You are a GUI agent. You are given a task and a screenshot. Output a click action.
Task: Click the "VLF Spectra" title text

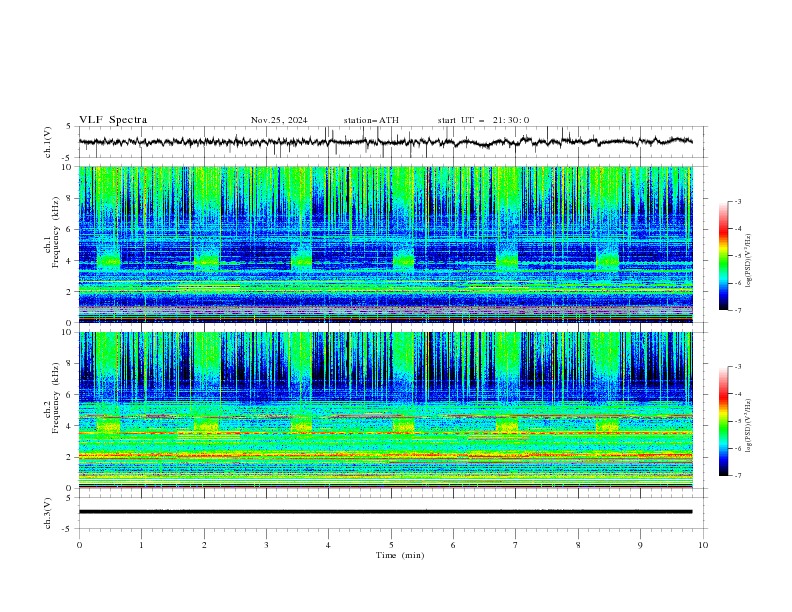coord(113,120)
